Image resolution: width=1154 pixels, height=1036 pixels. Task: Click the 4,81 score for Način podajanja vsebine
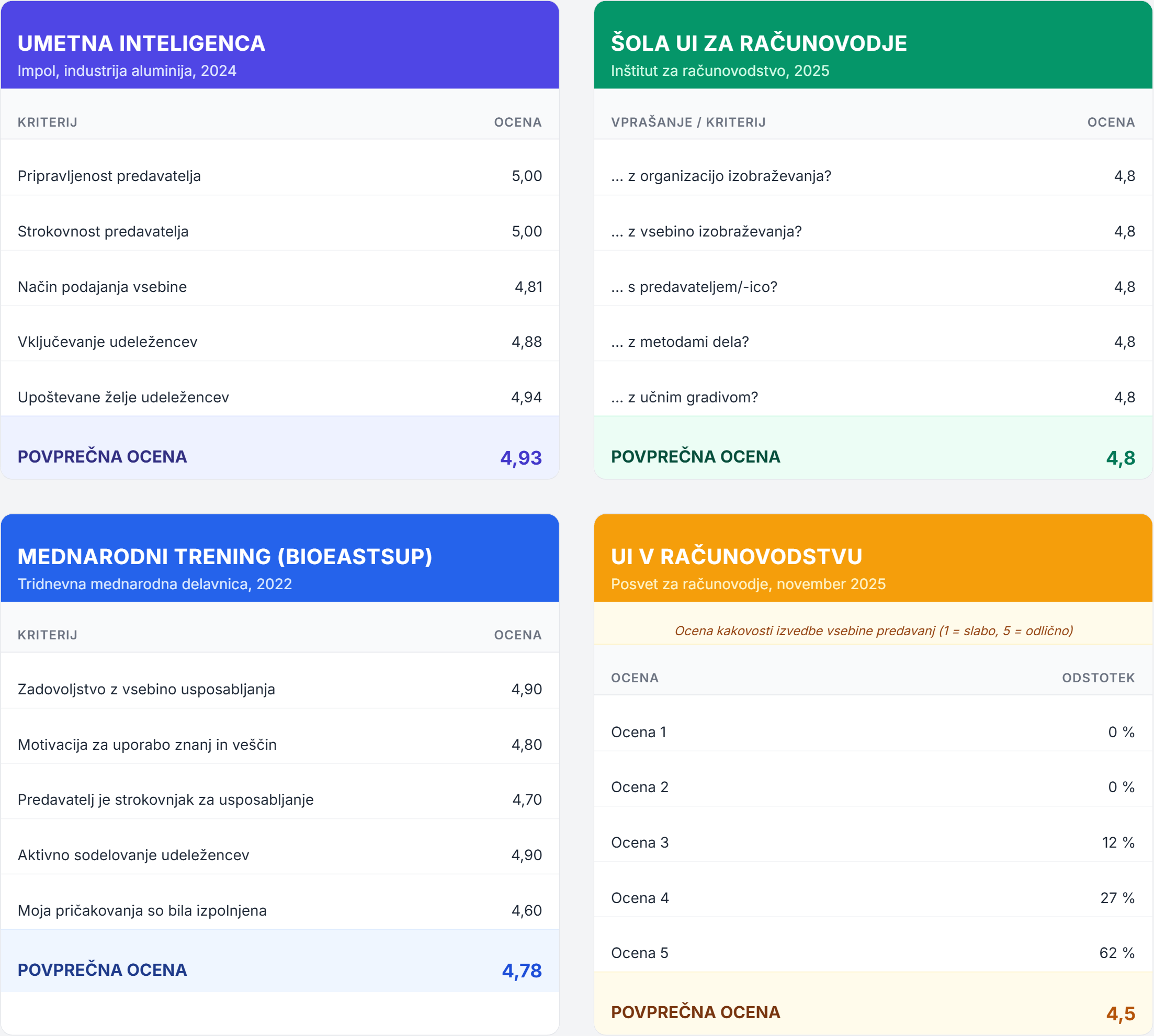pos(528,287)
